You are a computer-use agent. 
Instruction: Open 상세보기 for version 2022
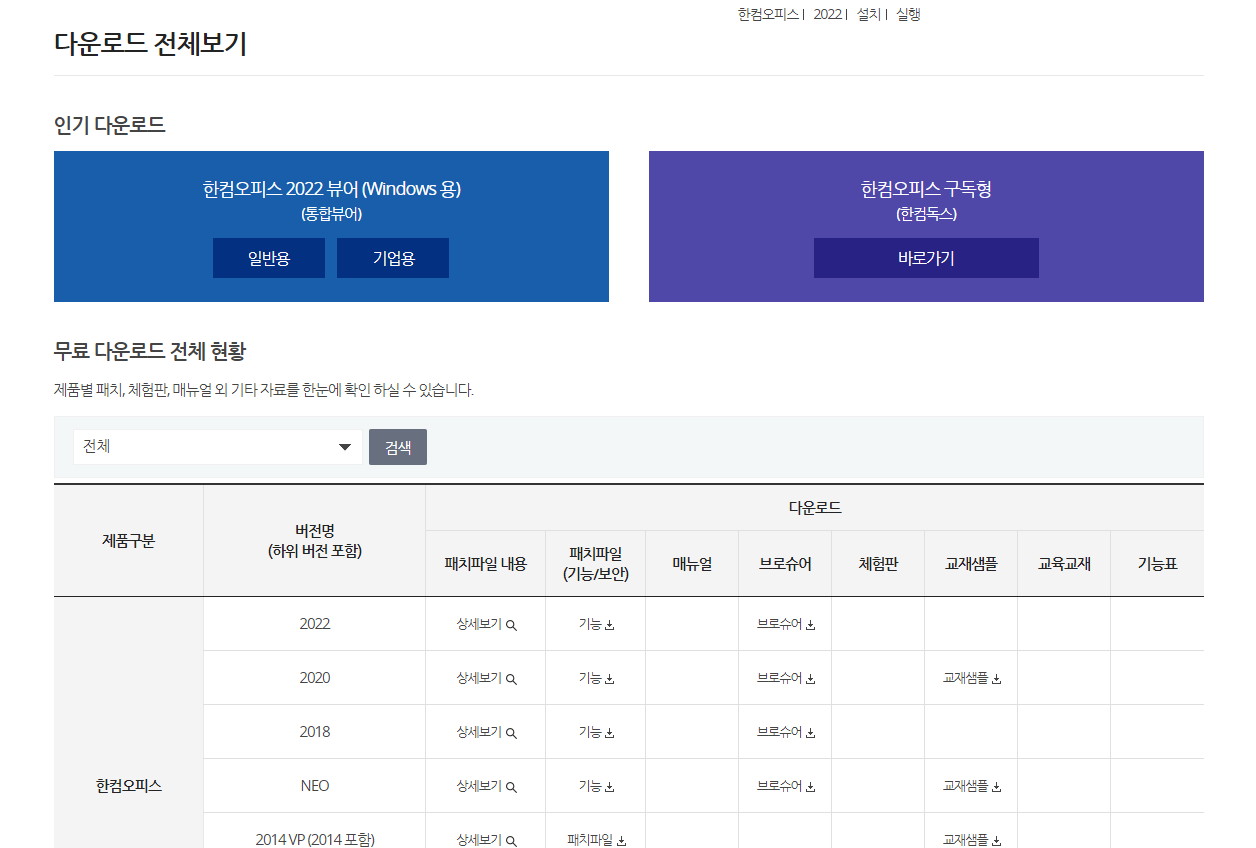[x=486, y=624]
